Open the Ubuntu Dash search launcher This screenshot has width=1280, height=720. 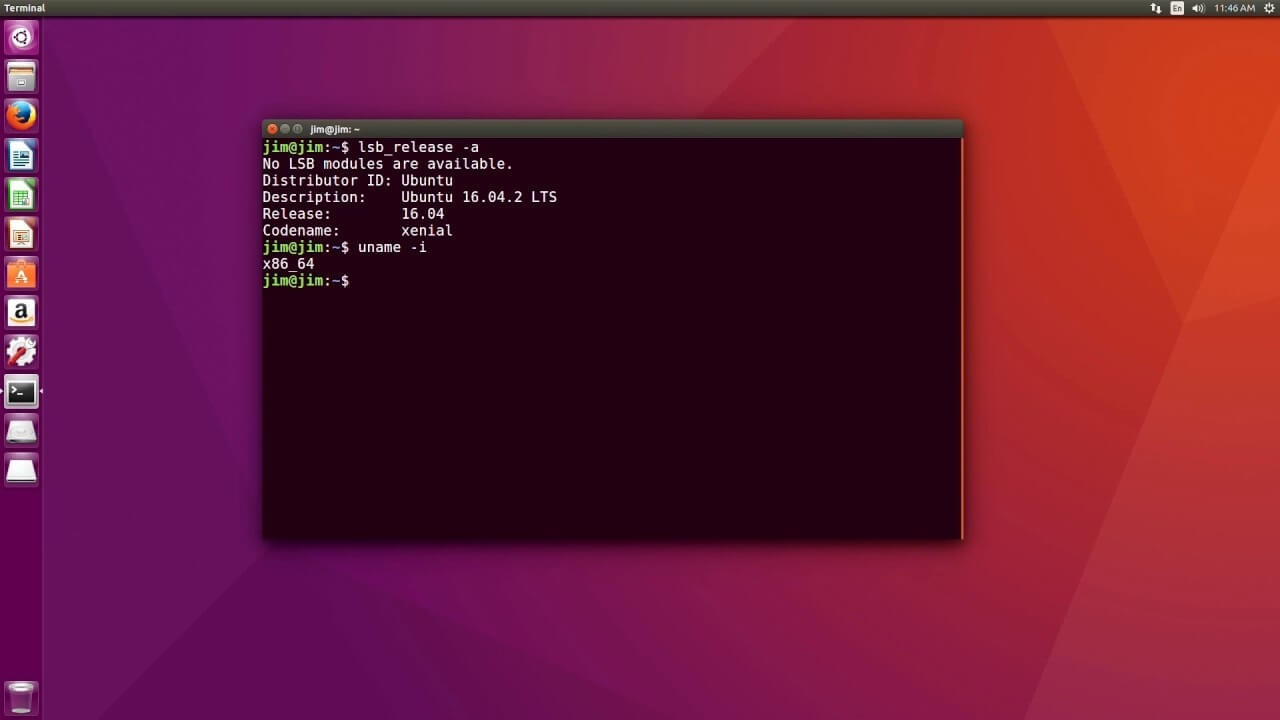[21, 38]
